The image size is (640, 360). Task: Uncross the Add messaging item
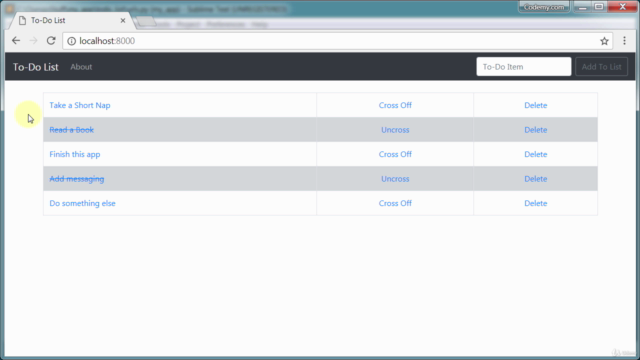[395, 179]
